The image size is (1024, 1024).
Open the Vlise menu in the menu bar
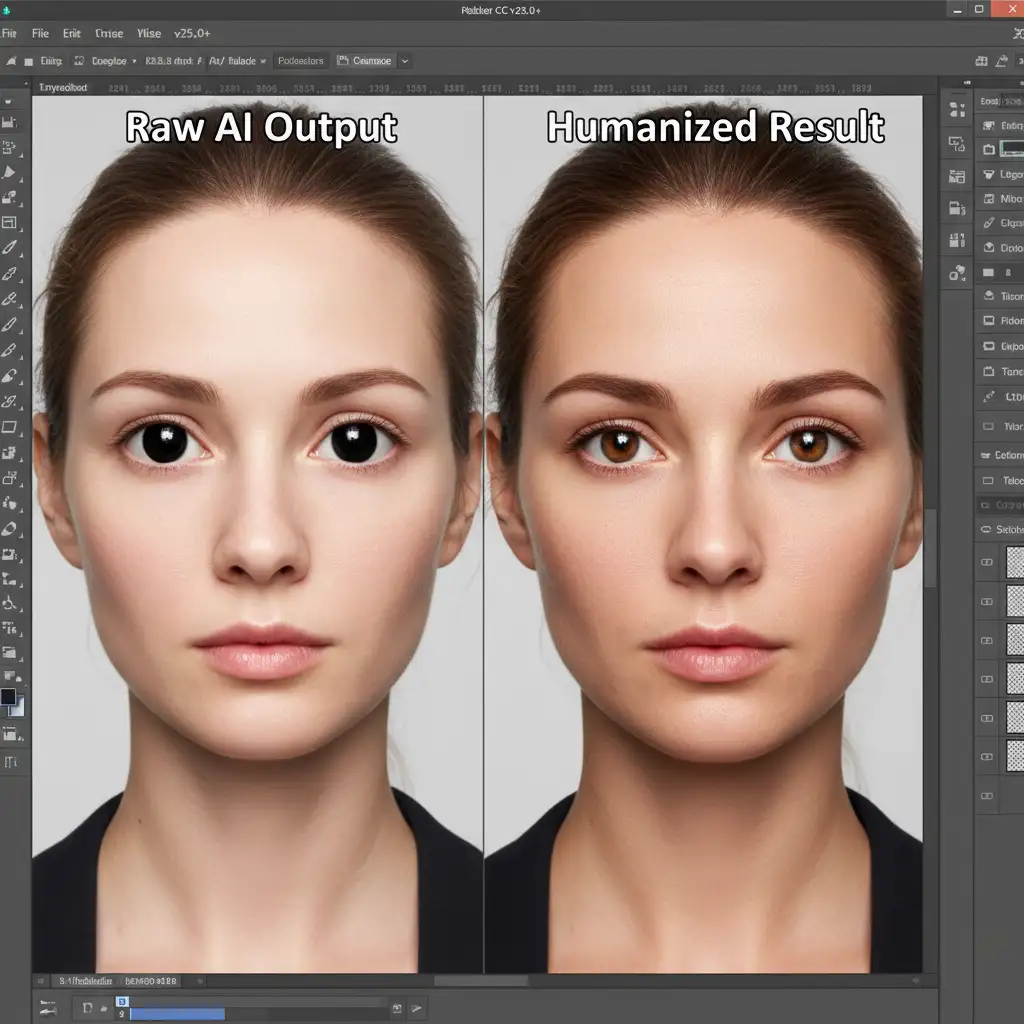pos(148,33)
